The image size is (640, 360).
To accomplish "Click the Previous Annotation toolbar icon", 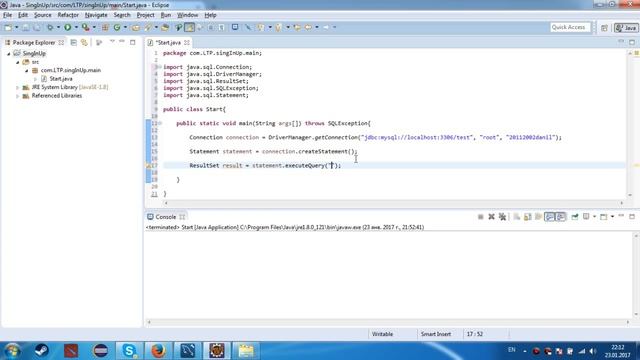I will [x=278, y=27].
